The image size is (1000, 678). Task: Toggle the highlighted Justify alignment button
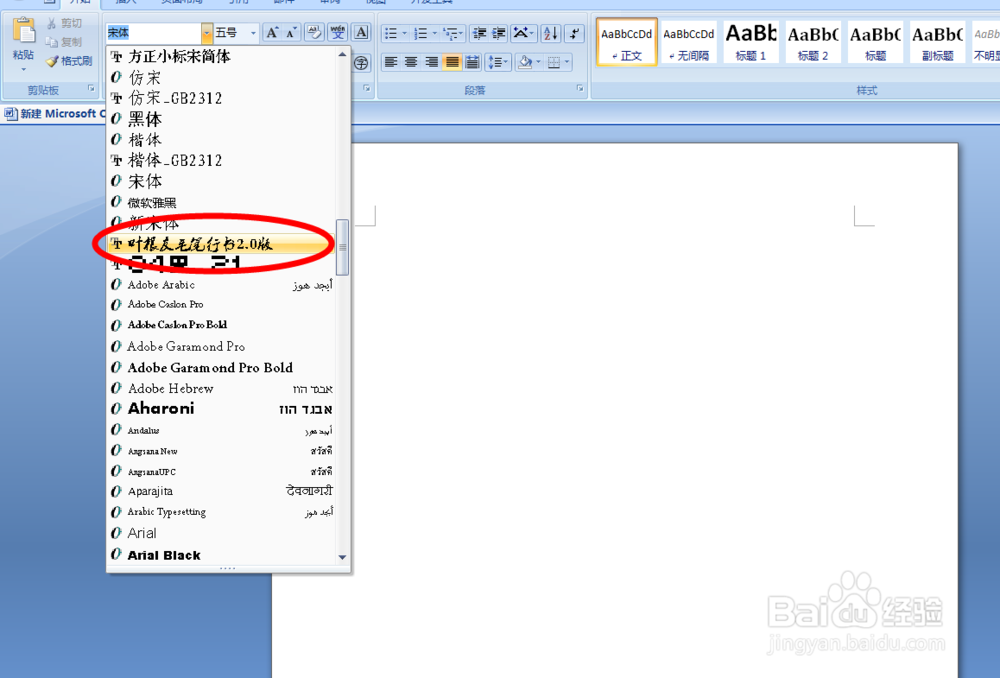click(x=452, y=62)
